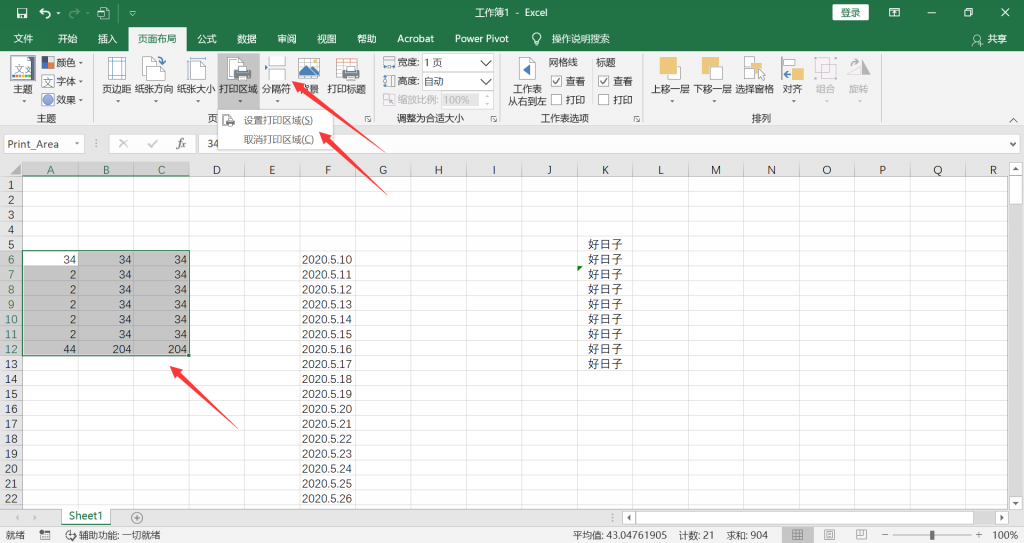The image size is (1024, 543).
Task: Switch to Page Break Preview icon
Action: pos(861,535)
